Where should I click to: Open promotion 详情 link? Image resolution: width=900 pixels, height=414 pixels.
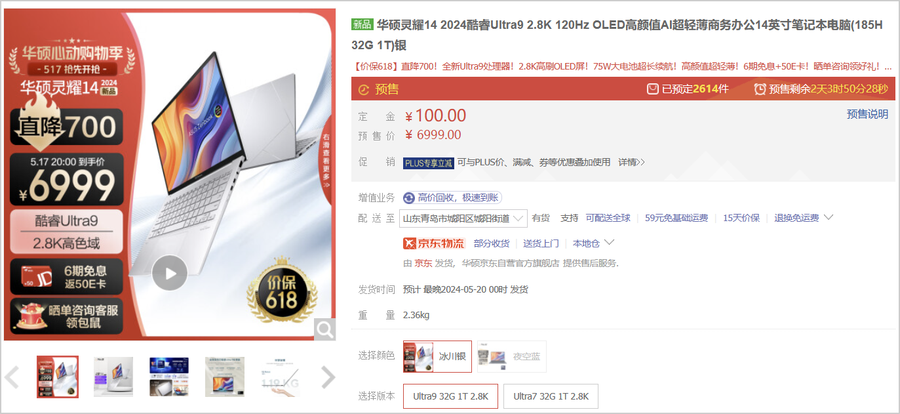point(631,162)
